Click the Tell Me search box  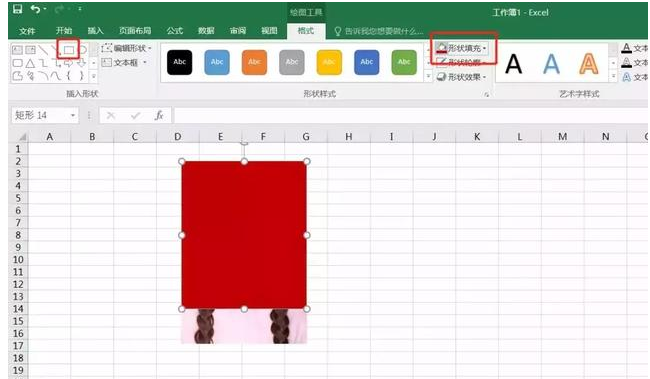point(379,31)
